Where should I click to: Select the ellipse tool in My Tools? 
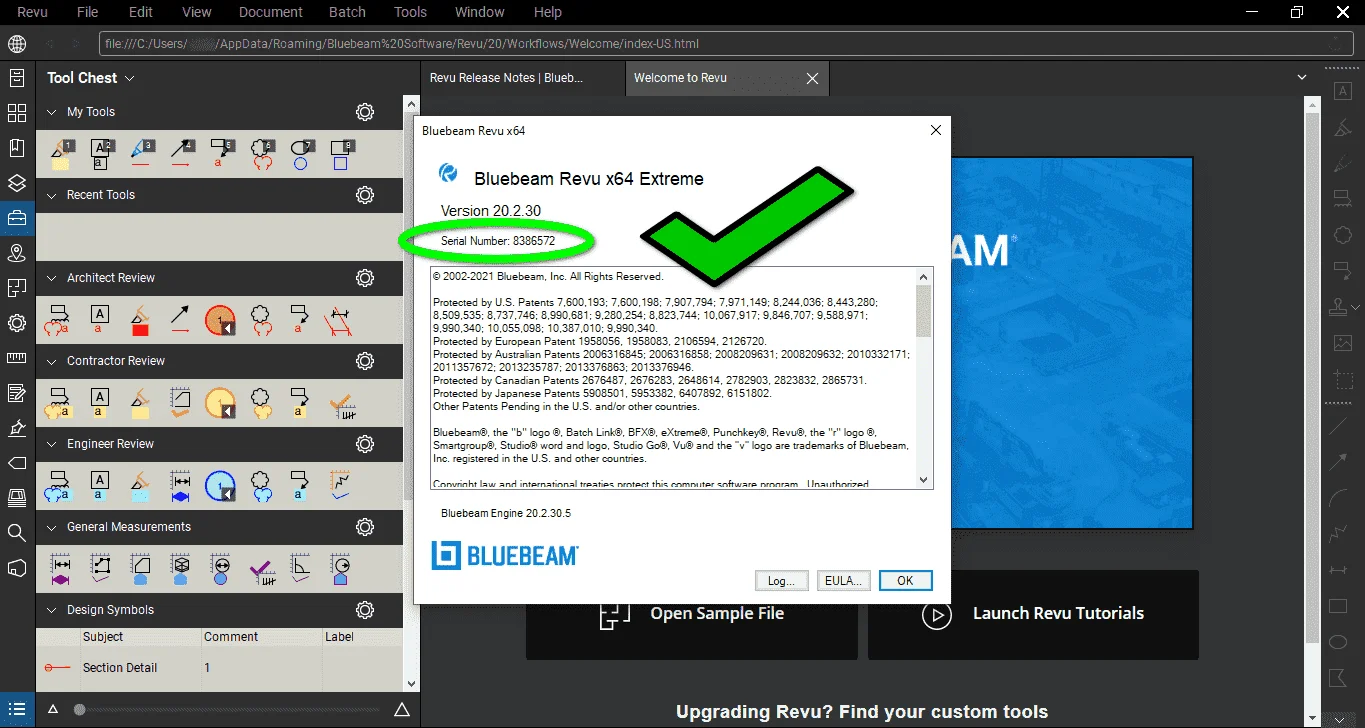click(x=301, y=154)
